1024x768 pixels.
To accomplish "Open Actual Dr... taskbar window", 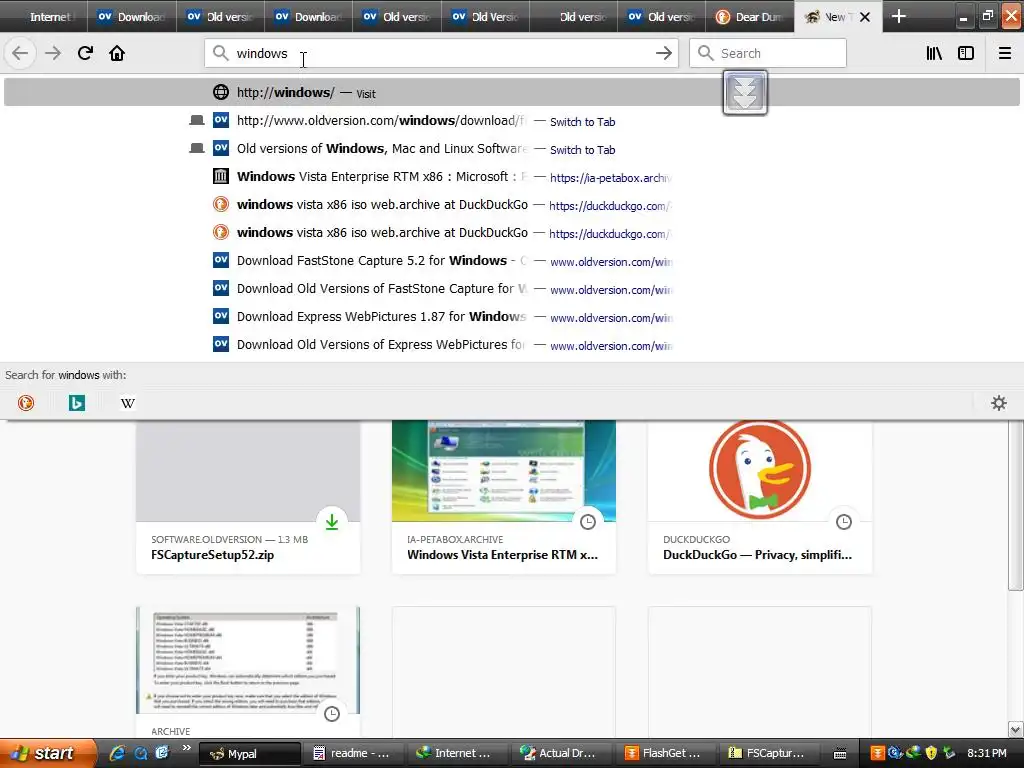I will point(562,754).
